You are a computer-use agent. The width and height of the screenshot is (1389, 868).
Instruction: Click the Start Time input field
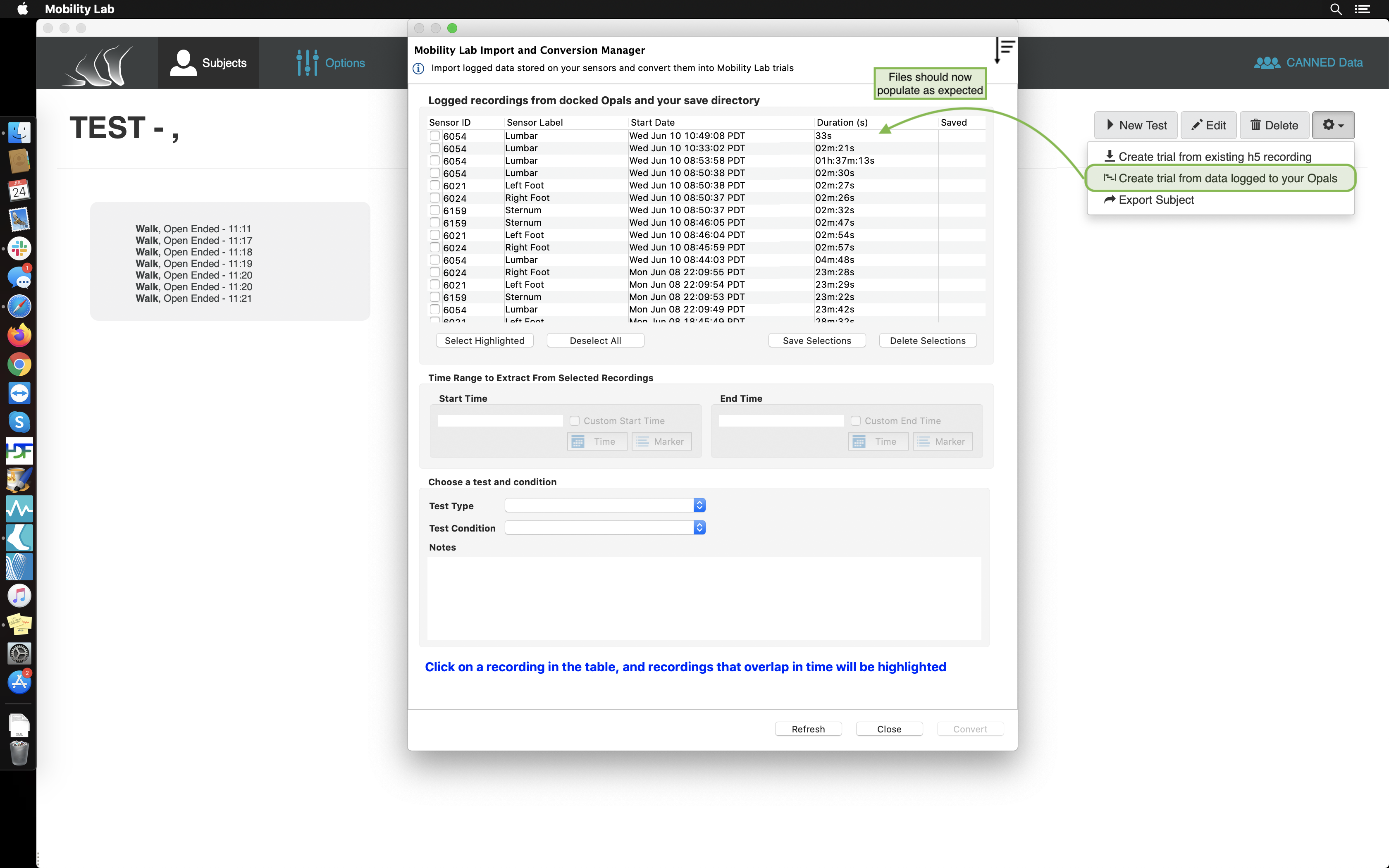[x=500, y=421]
